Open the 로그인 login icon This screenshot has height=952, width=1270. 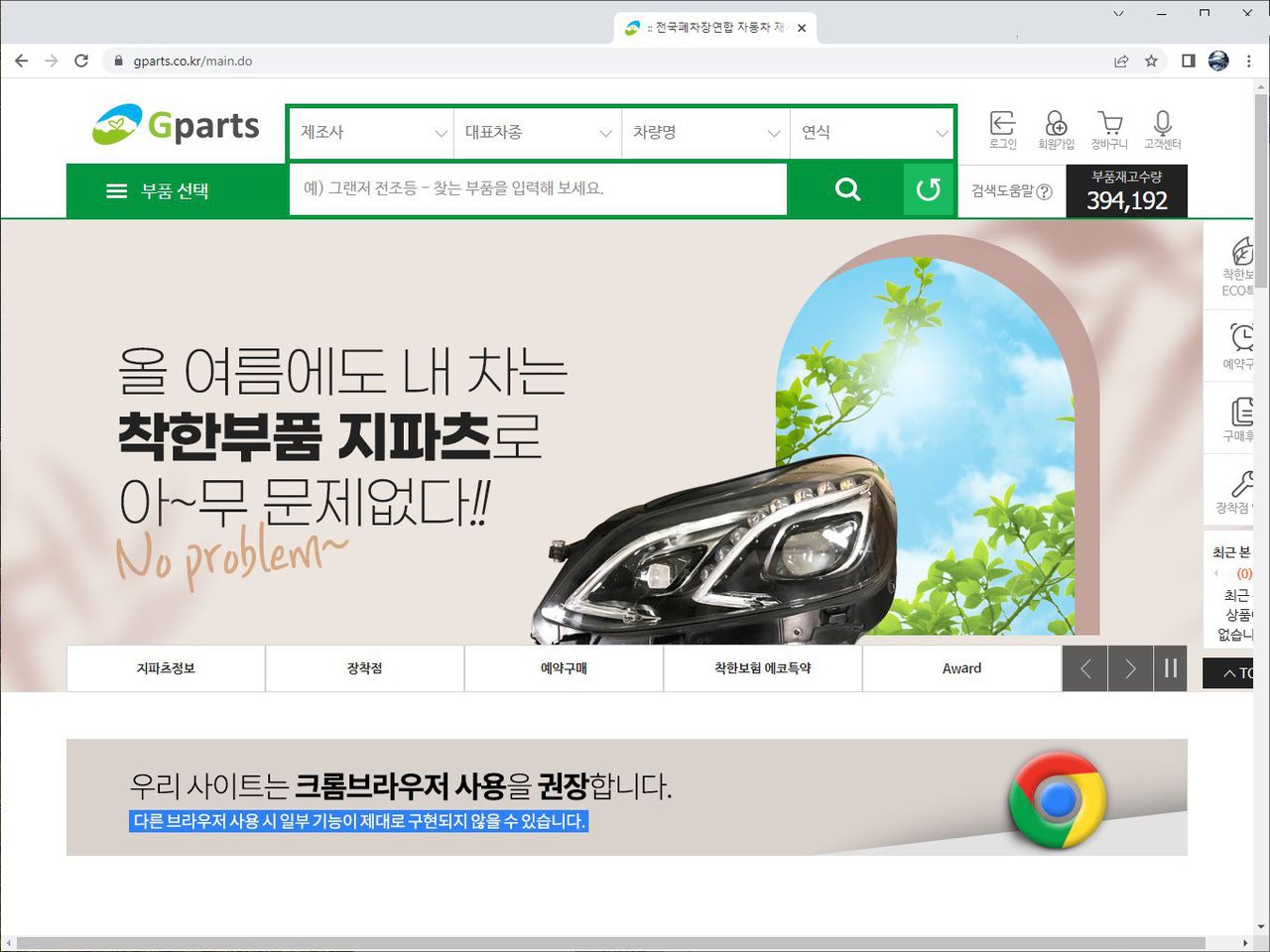pos(1003,130)
